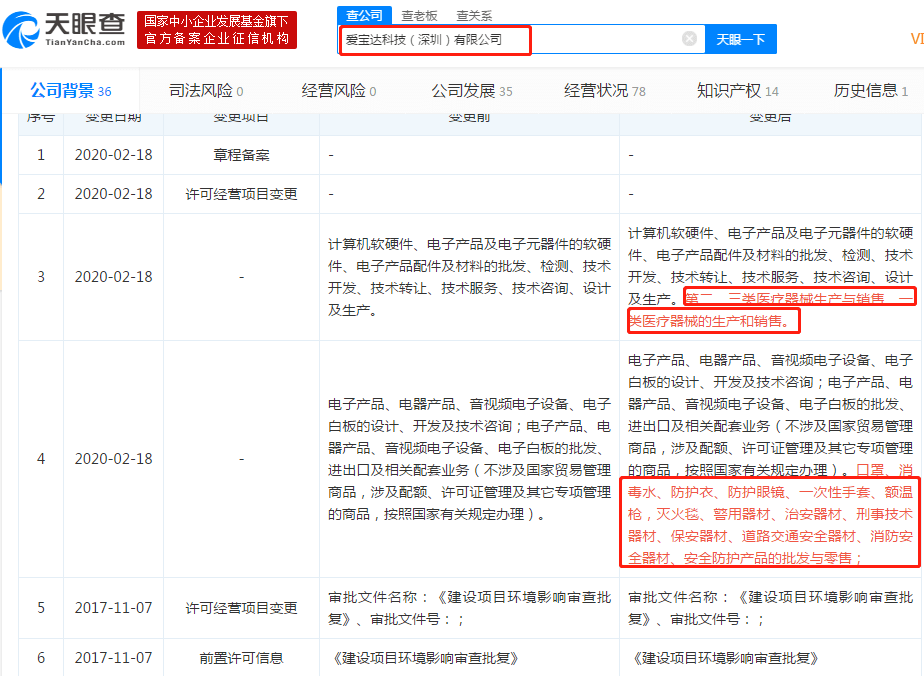Viewport: 924px width, 676px height.
Task: Click the sequence number 3 cell
Action: pos(41,277)
